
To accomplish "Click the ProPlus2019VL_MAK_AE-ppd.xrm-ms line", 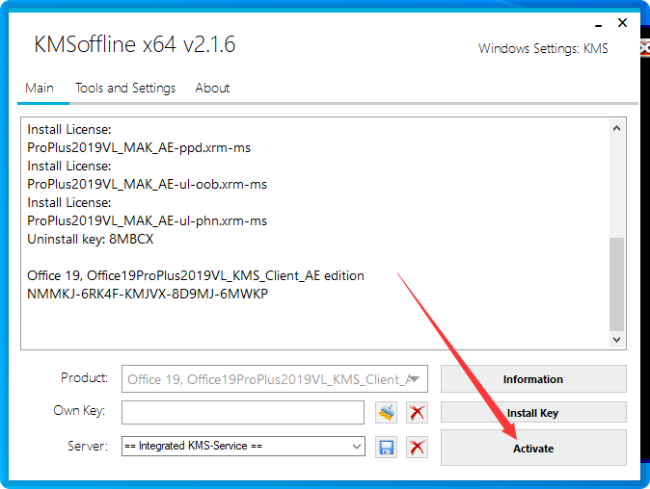I will [x=139, y=148].
